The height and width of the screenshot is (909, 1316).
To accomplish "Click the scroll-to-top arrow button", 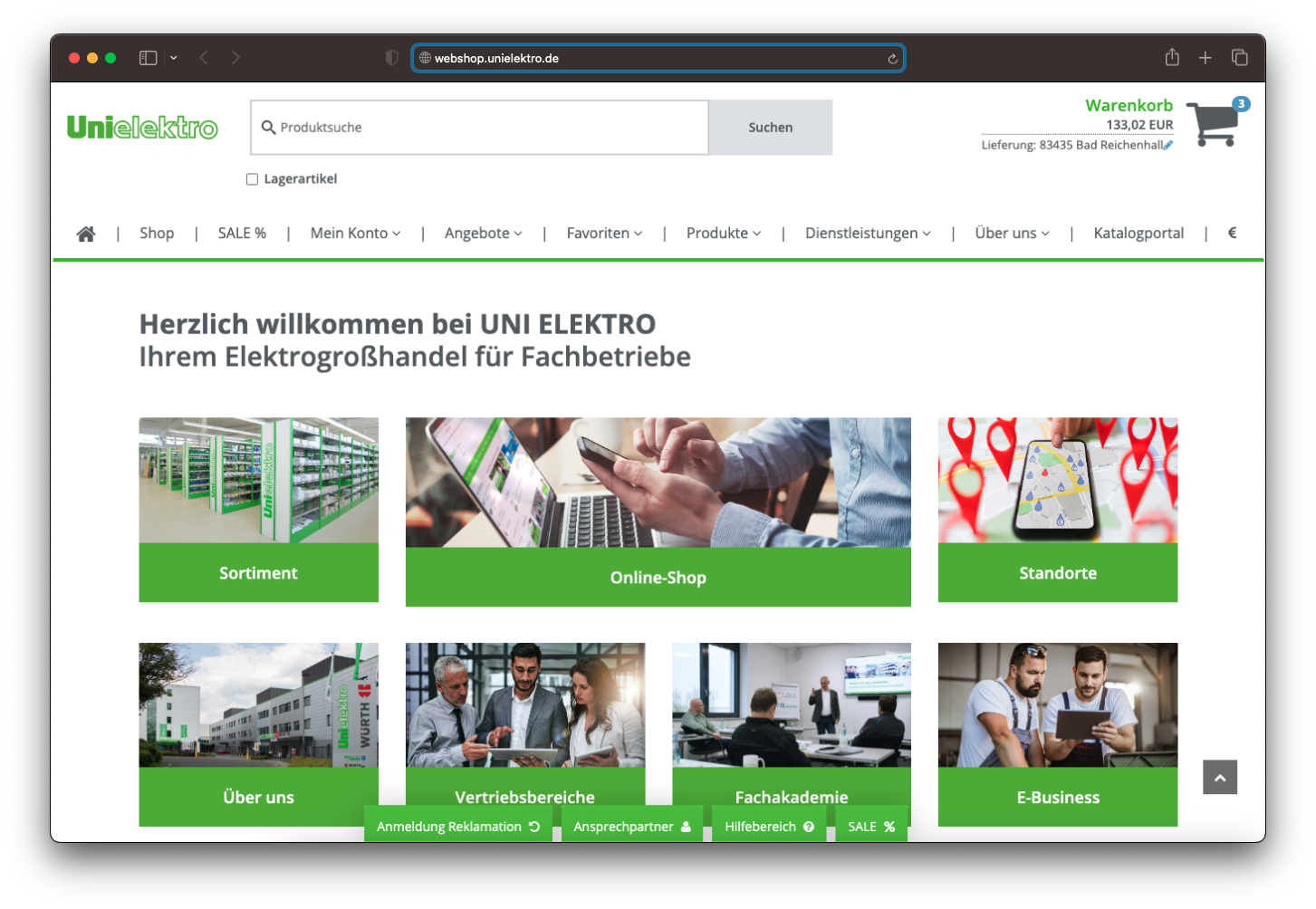I will pos(1220,777).
